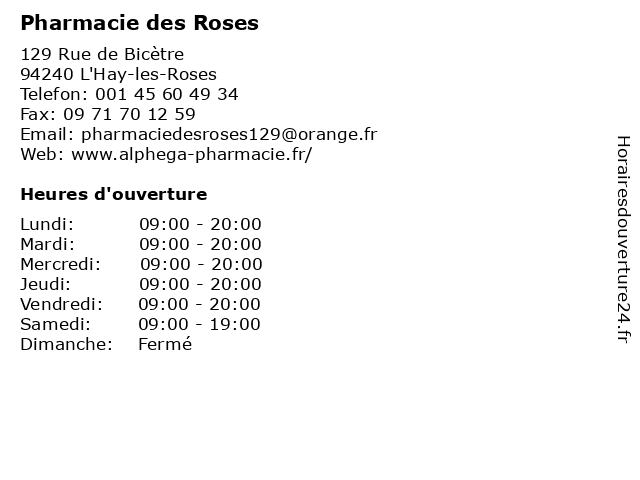Screen dimensions: 640x480
Task: Click the postal code 94240 L'Hay-les-Roses
Action: (x=118, y=74)
